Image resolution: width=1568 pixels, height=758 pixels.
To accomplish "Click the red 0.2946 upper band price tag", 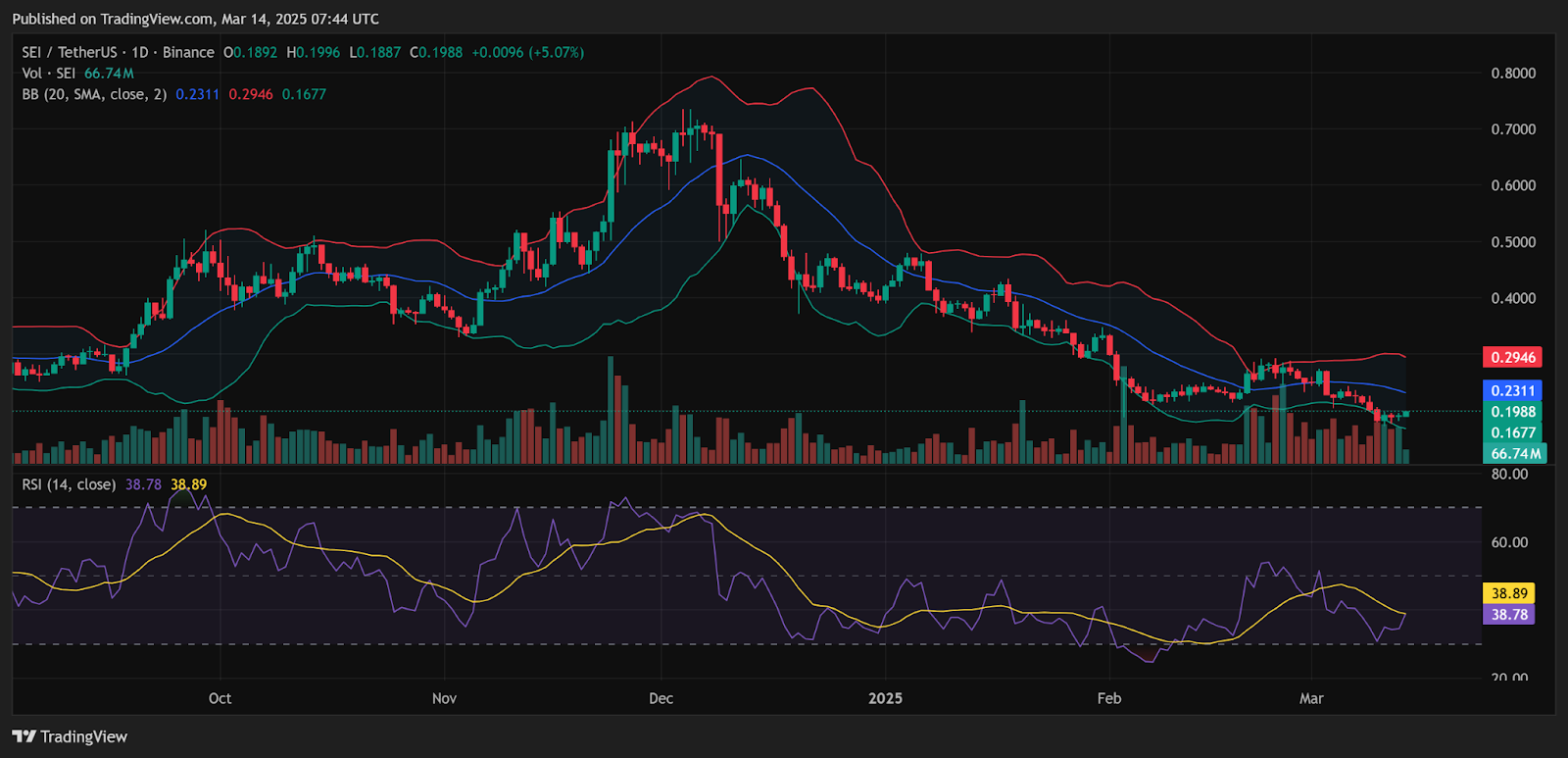I will pyautogui.click(x=1513, y=358).
